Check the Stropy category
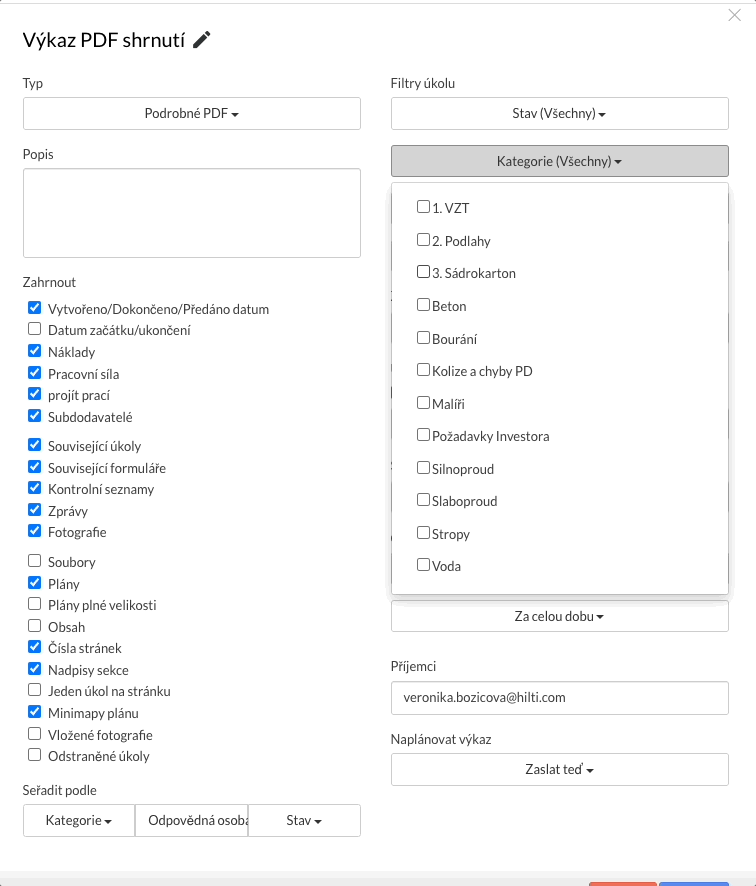Image resolution: width=756 pixels, height=886 pixels. point(423,532)
